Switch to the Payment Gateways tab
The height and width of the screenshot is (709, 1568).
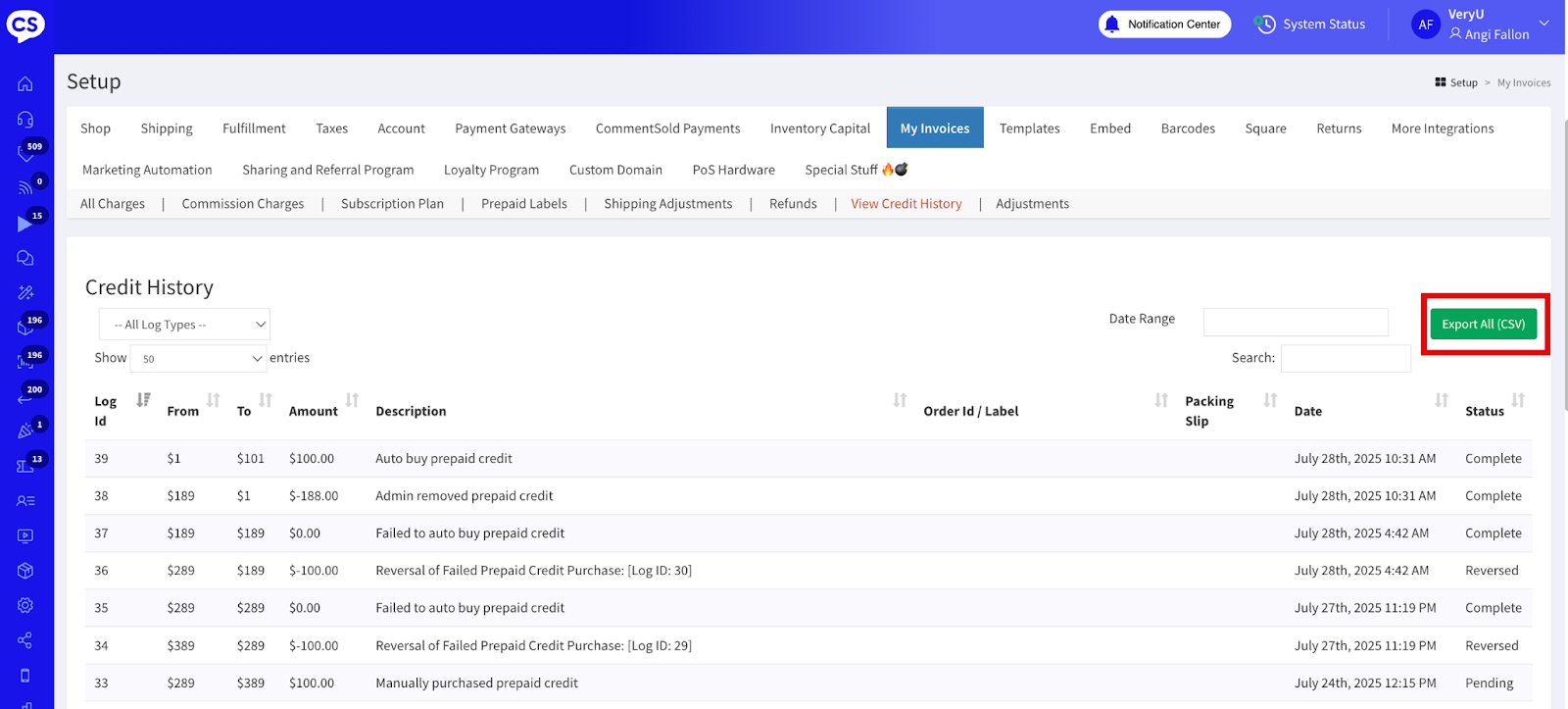[510, 128]
